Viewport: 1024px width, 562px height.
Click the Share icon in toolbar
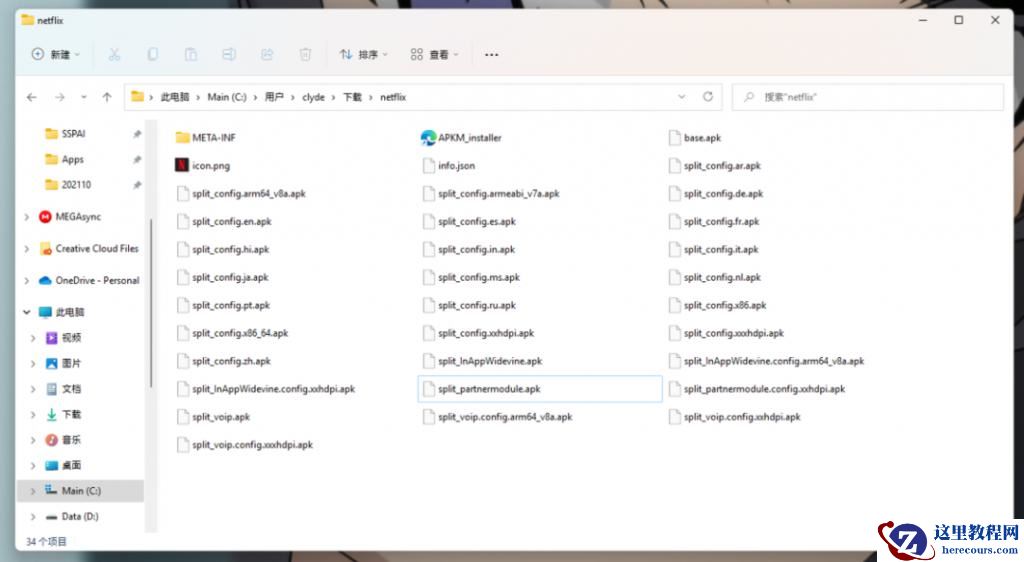click(x=267, y=55)
